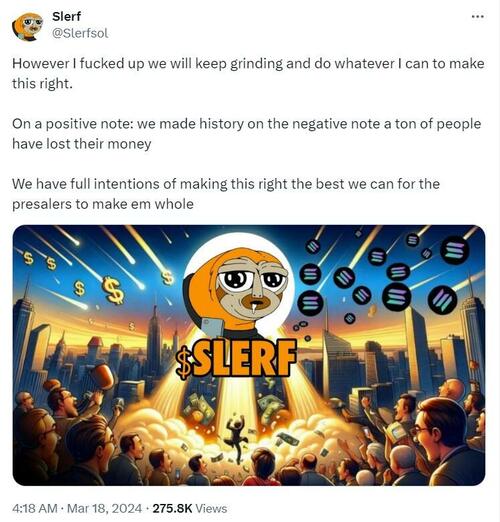Open the @Slerfsol handle link
500x522 pixels.
[80, 33]
